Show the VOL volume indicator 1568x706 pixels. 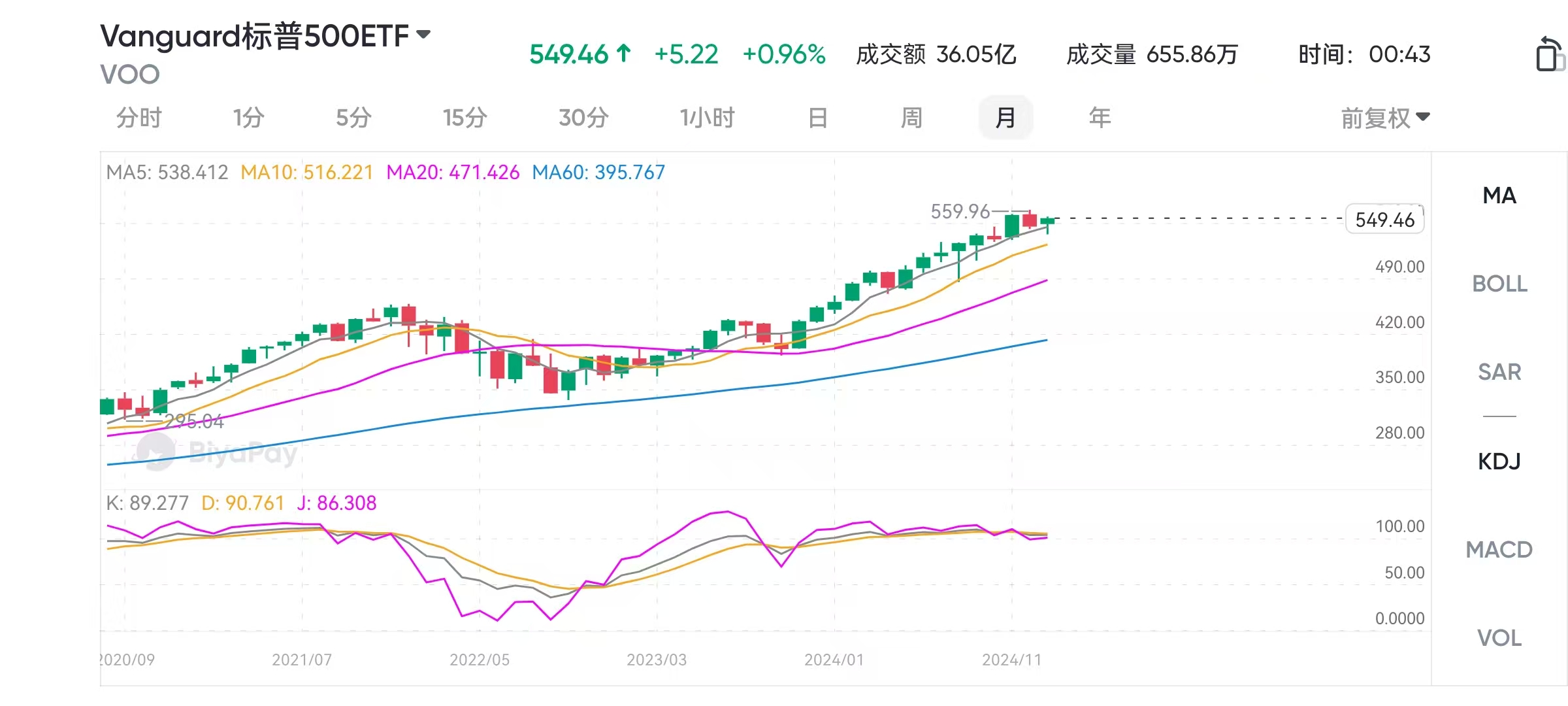(1499, 638)
